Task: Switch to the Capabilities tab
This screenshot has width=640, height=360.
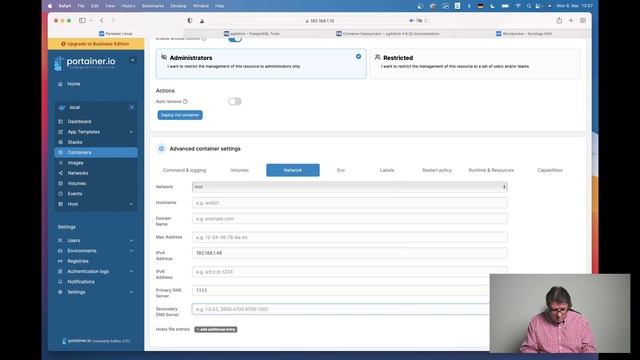Action: pos(550,170)
